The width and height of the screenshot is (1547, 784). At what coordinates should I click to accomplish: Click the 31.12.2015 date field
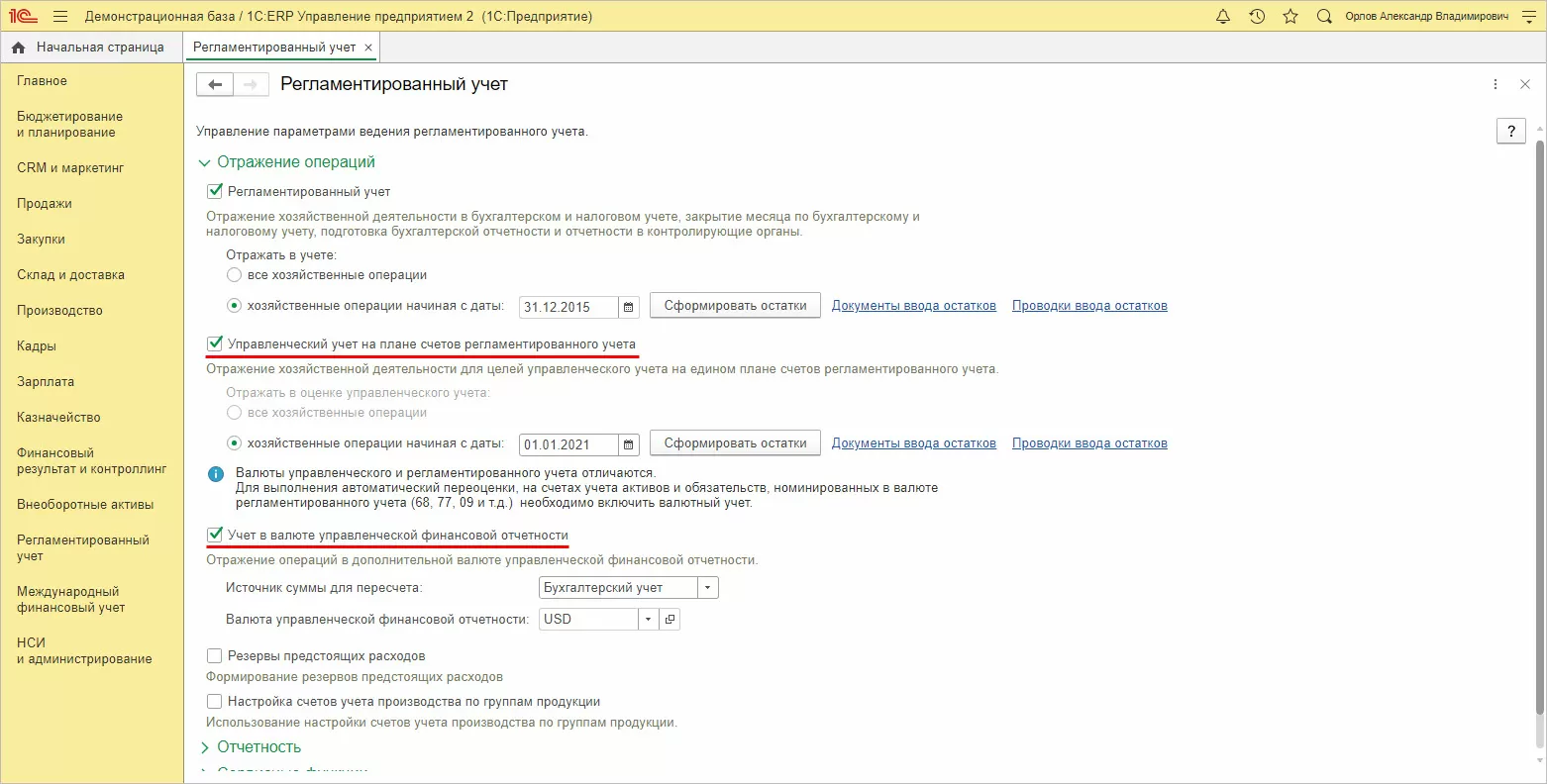[x=569, y=307]
